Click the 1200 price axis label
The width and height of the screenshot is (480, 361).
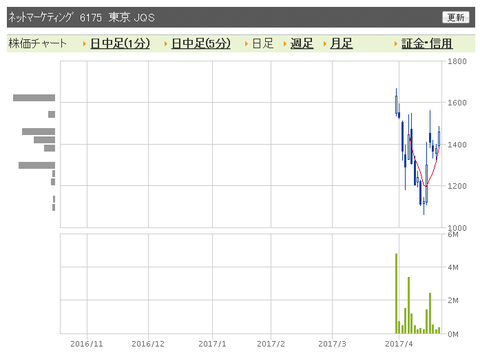tap(457, 186)
